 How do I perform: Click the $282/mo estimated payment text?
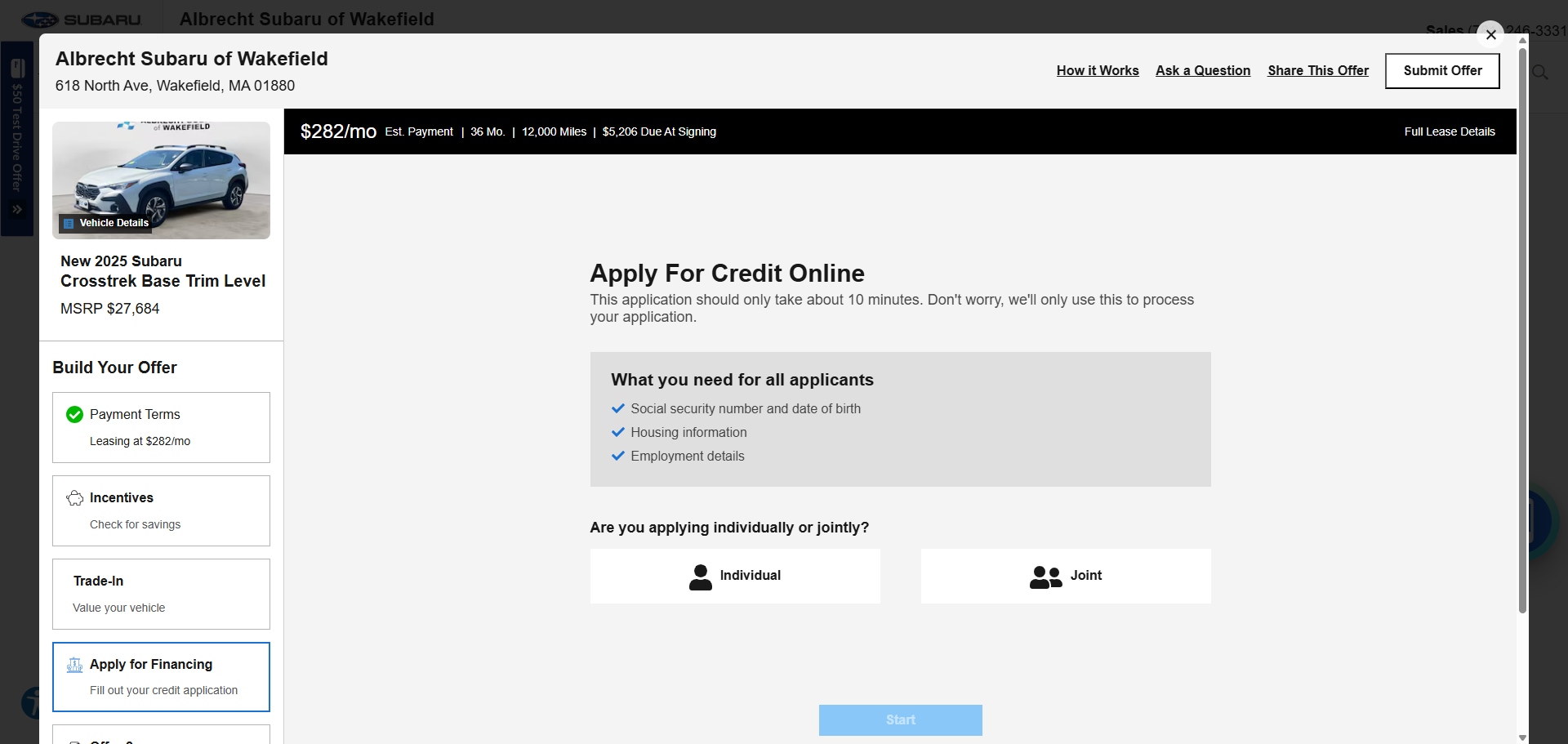[338, 131]
